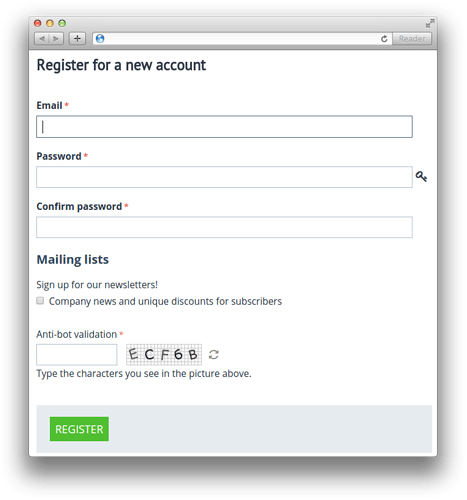The width and height of the screenshot is (467, 500).
Task: Click the green zoom window button
Action: [62, 23]
